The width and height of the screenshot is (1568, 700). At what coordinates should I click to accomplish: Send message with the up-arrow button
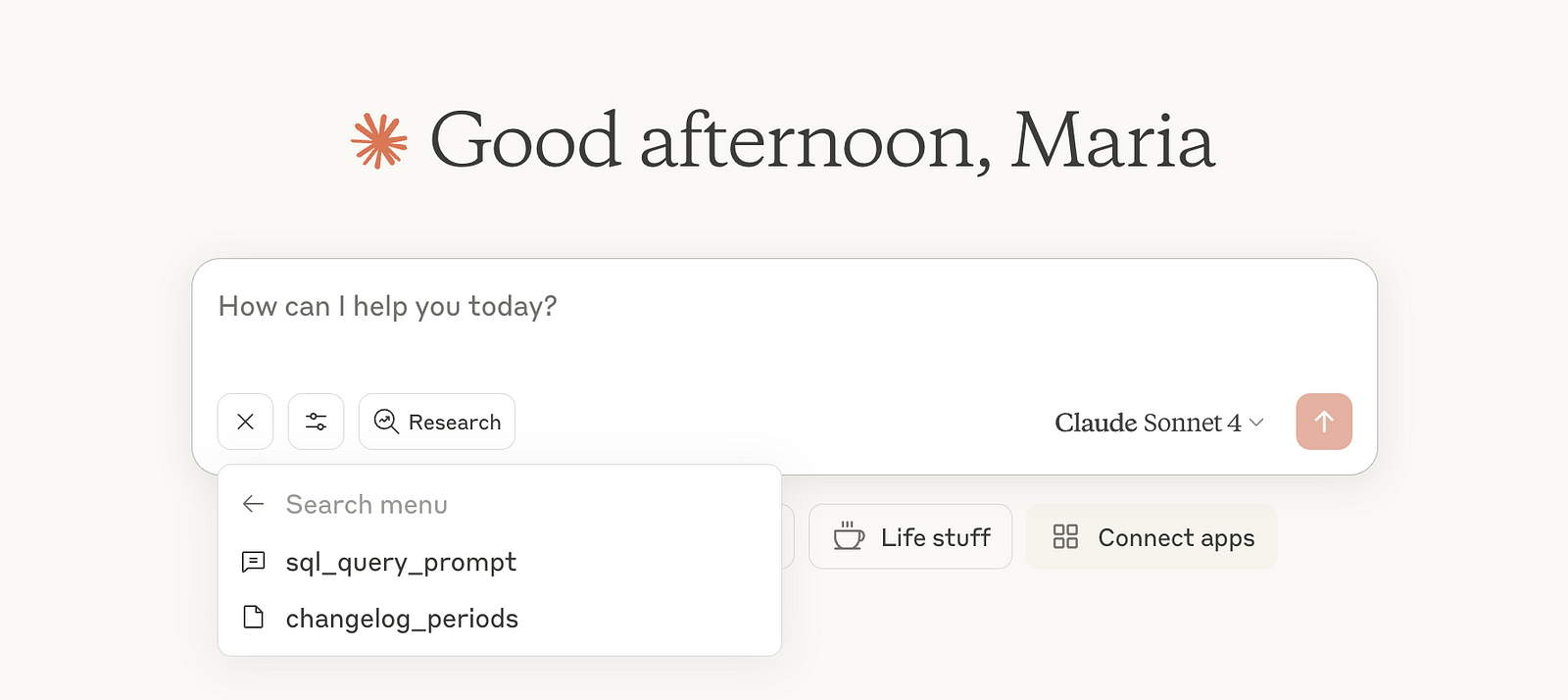pos(1324,422)
